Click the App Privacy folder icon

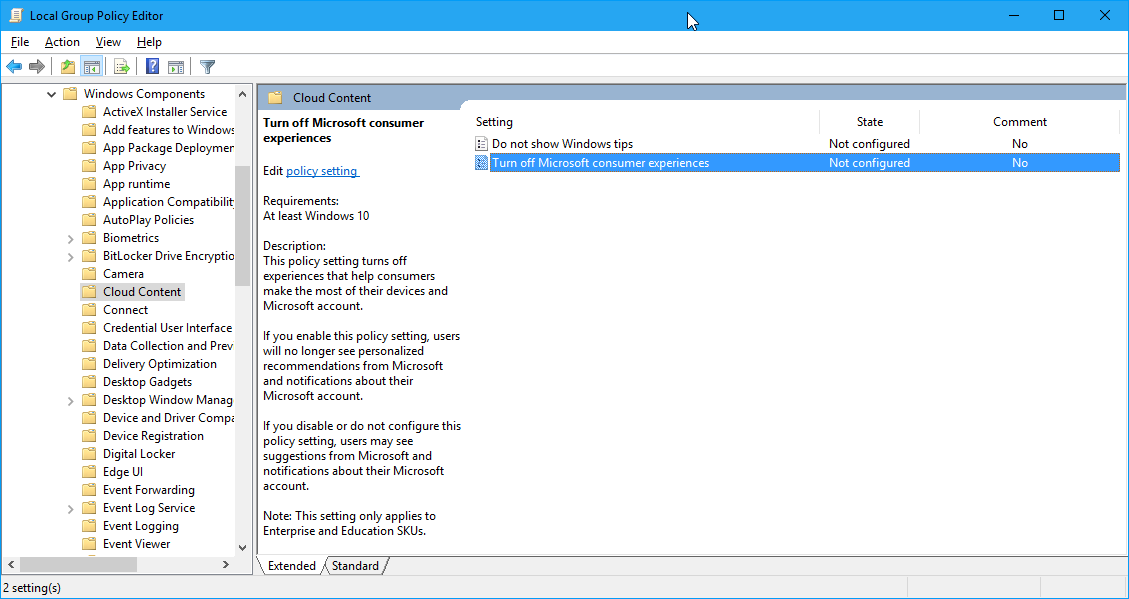click(x=89, y=166)
